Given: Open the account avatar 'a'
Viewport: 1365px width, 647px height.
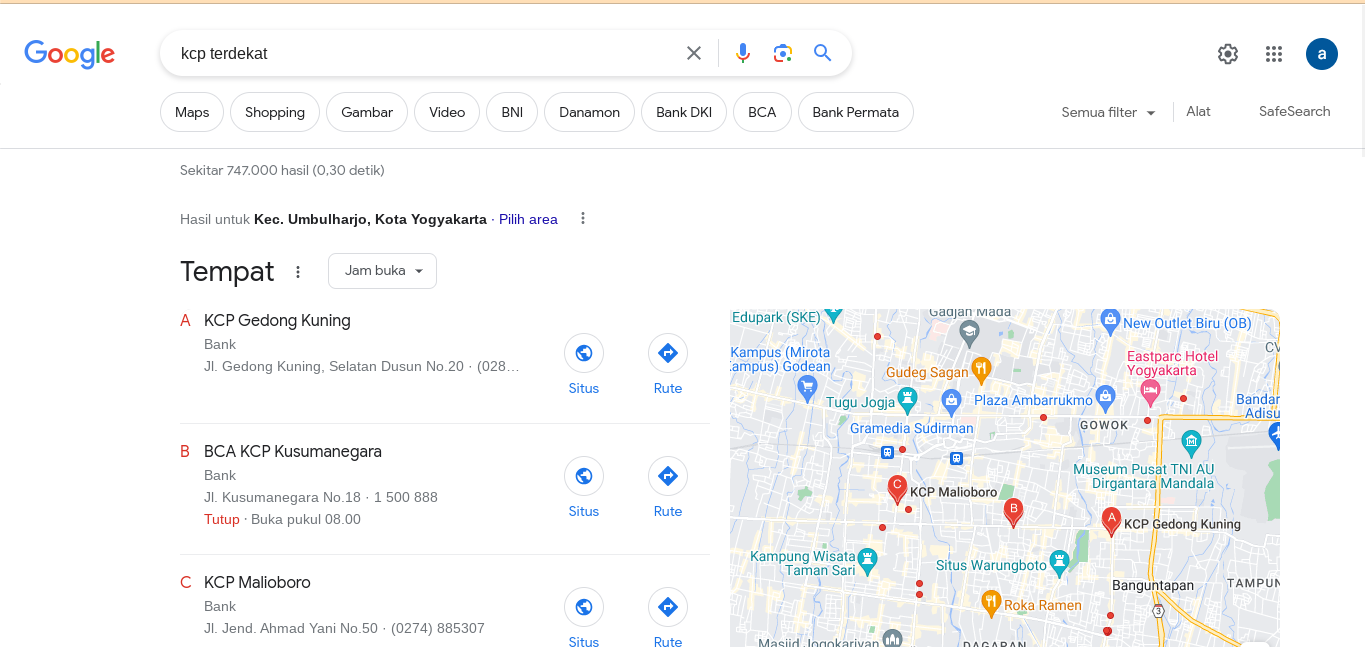Looking at the screenshot, I should [x=1322, y=54].
